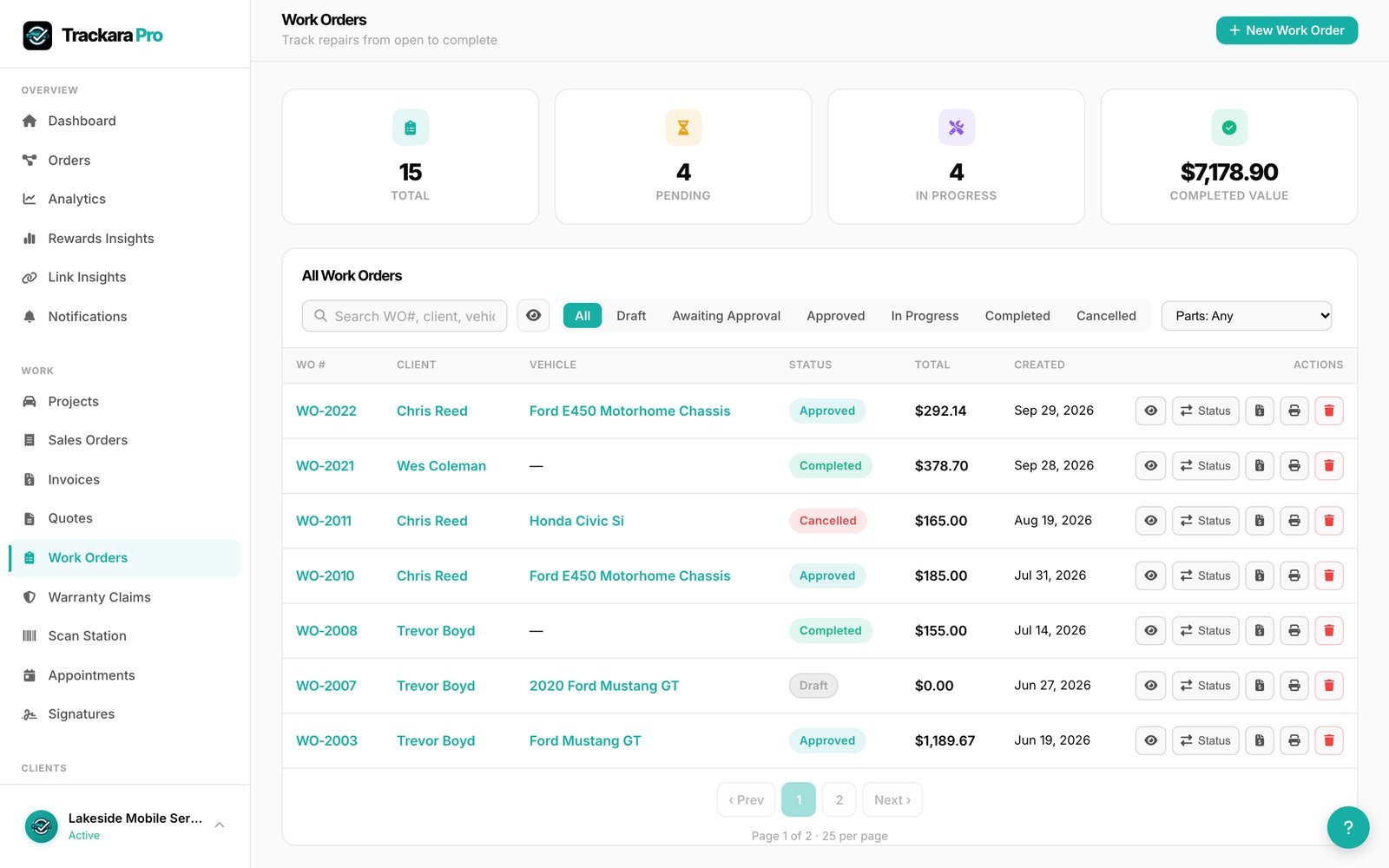Change status of WO-2008
The width and height of the screenshot is (1389, 868).
1205,631
